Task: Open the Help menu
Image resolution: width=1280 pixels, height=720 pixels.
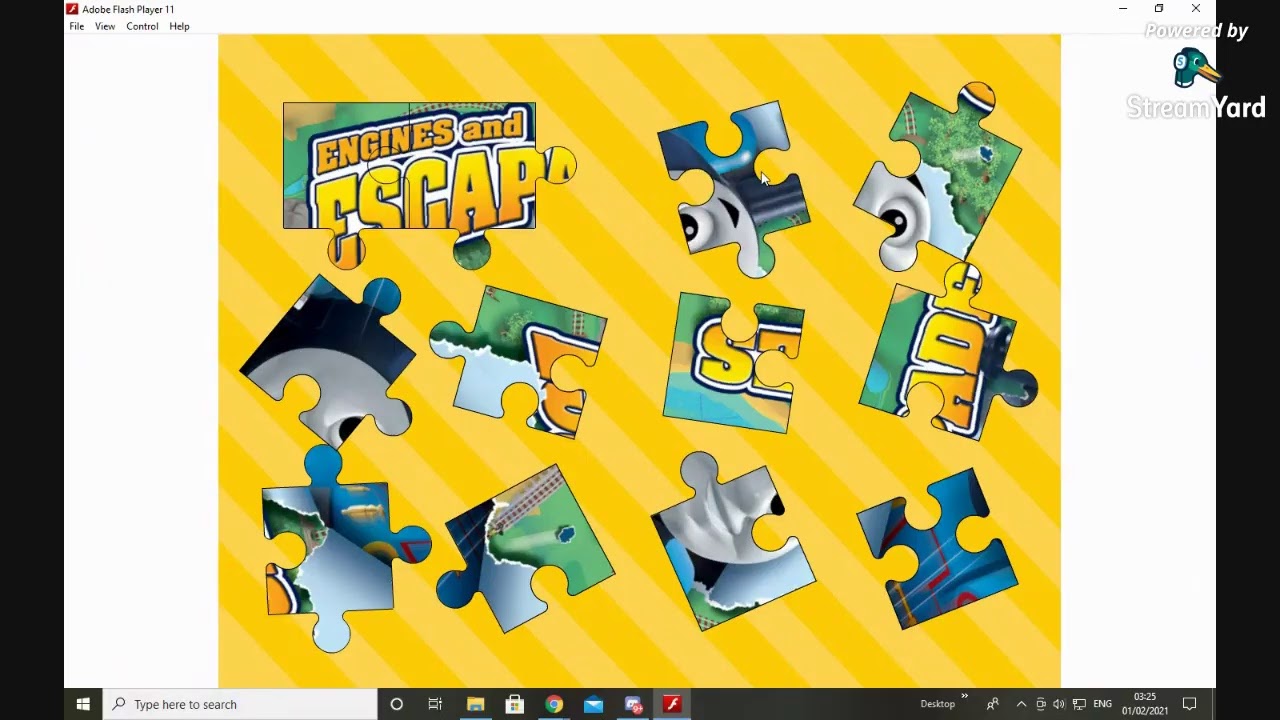Action: point(179,26)
